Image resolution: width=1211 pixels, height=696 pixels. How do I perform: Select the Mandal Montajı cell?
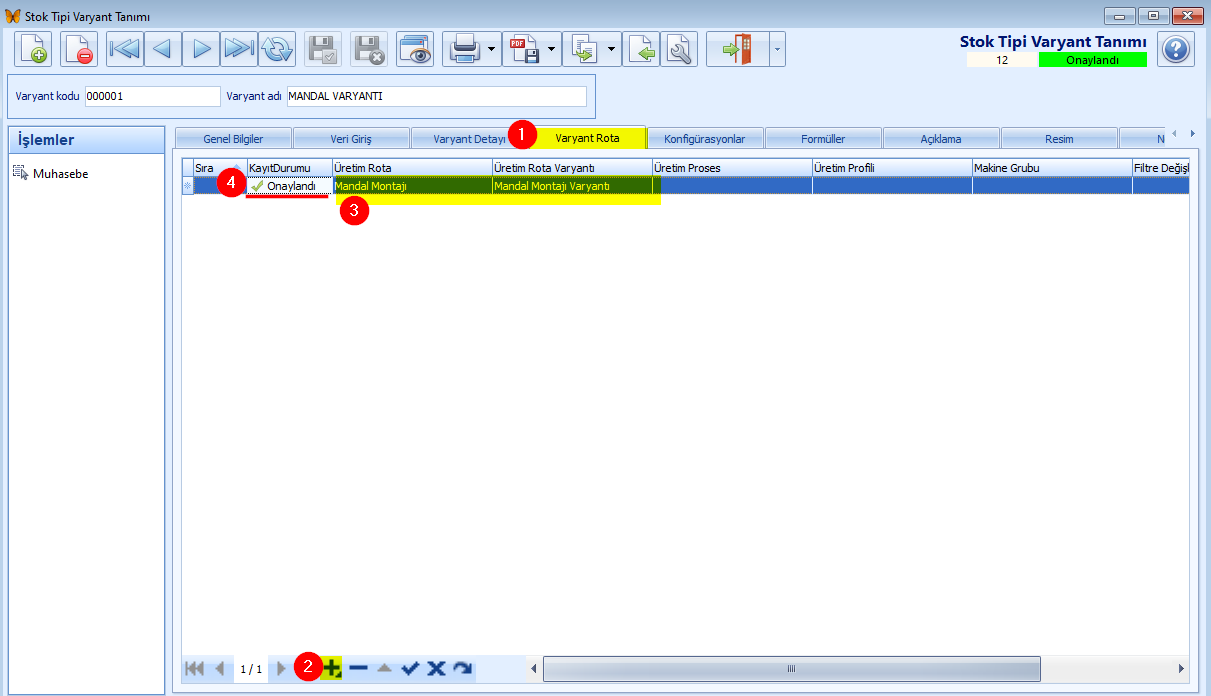412,185
